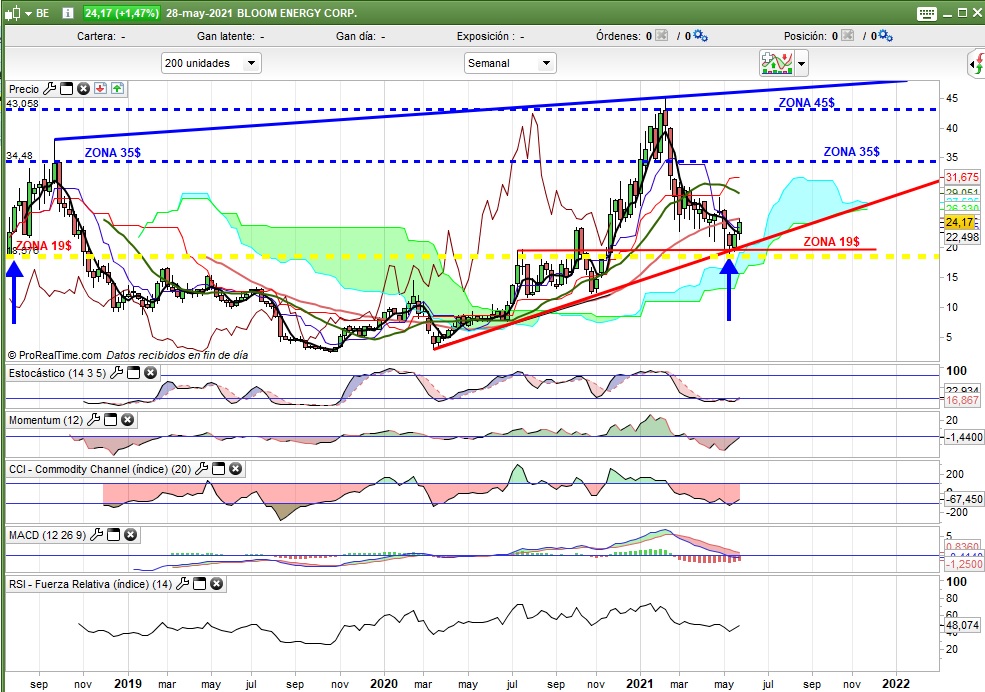Viewport: 985px width, 692px height.
Task: Maximize the RSI panel window icon
Action: coord(199,584)
